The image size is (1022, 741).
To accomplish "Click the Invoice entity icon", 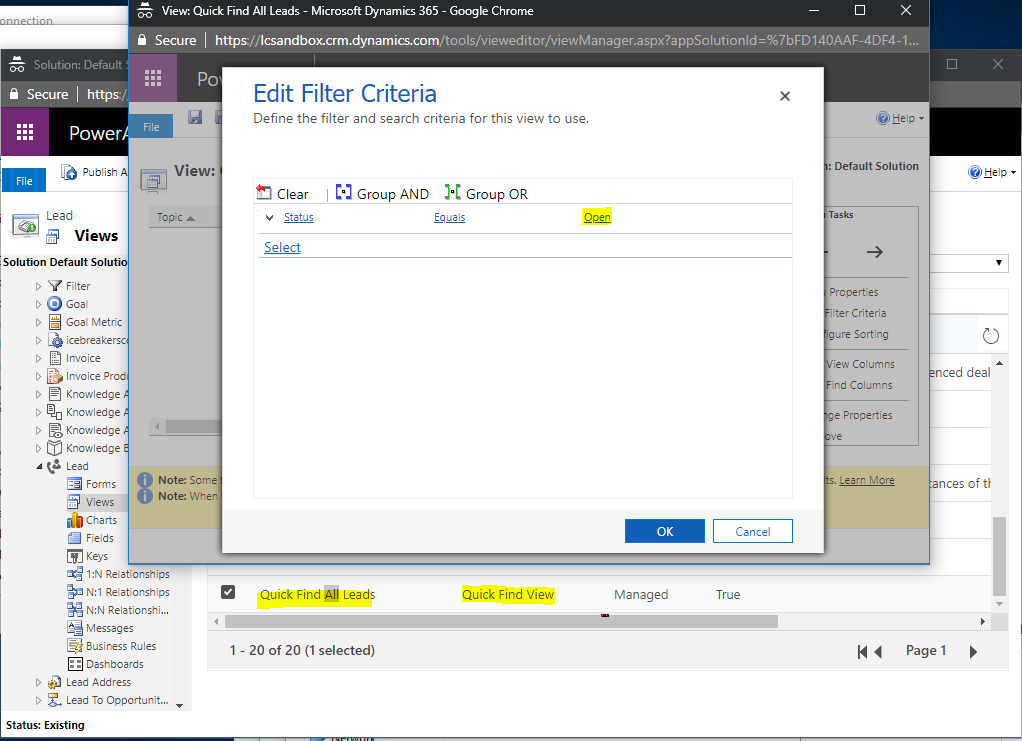I will [55, 358].
